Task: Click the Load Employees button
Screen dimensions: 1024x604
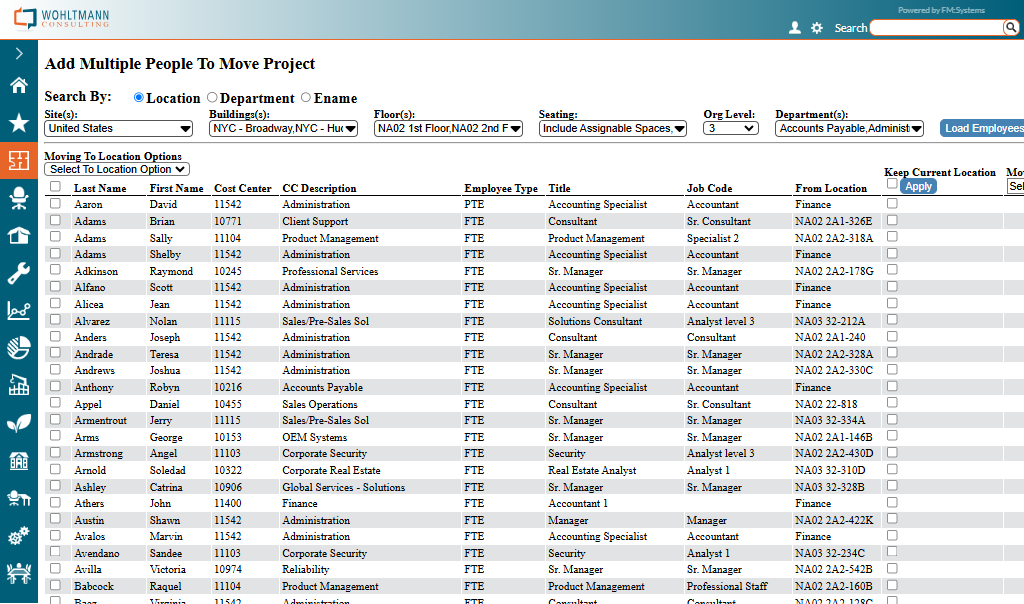Action: click(x=983, y=128)
